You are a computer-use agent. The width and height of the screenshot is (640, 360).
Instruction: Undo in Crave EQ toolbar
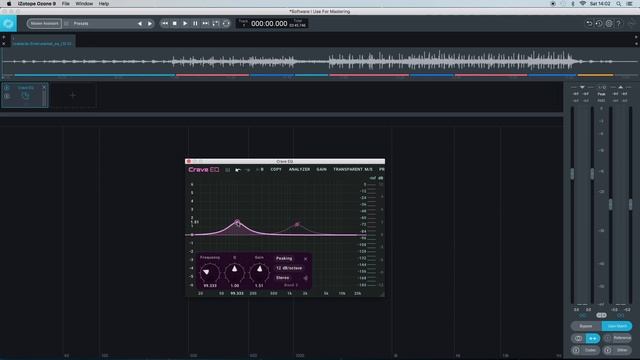coord(238,170)
